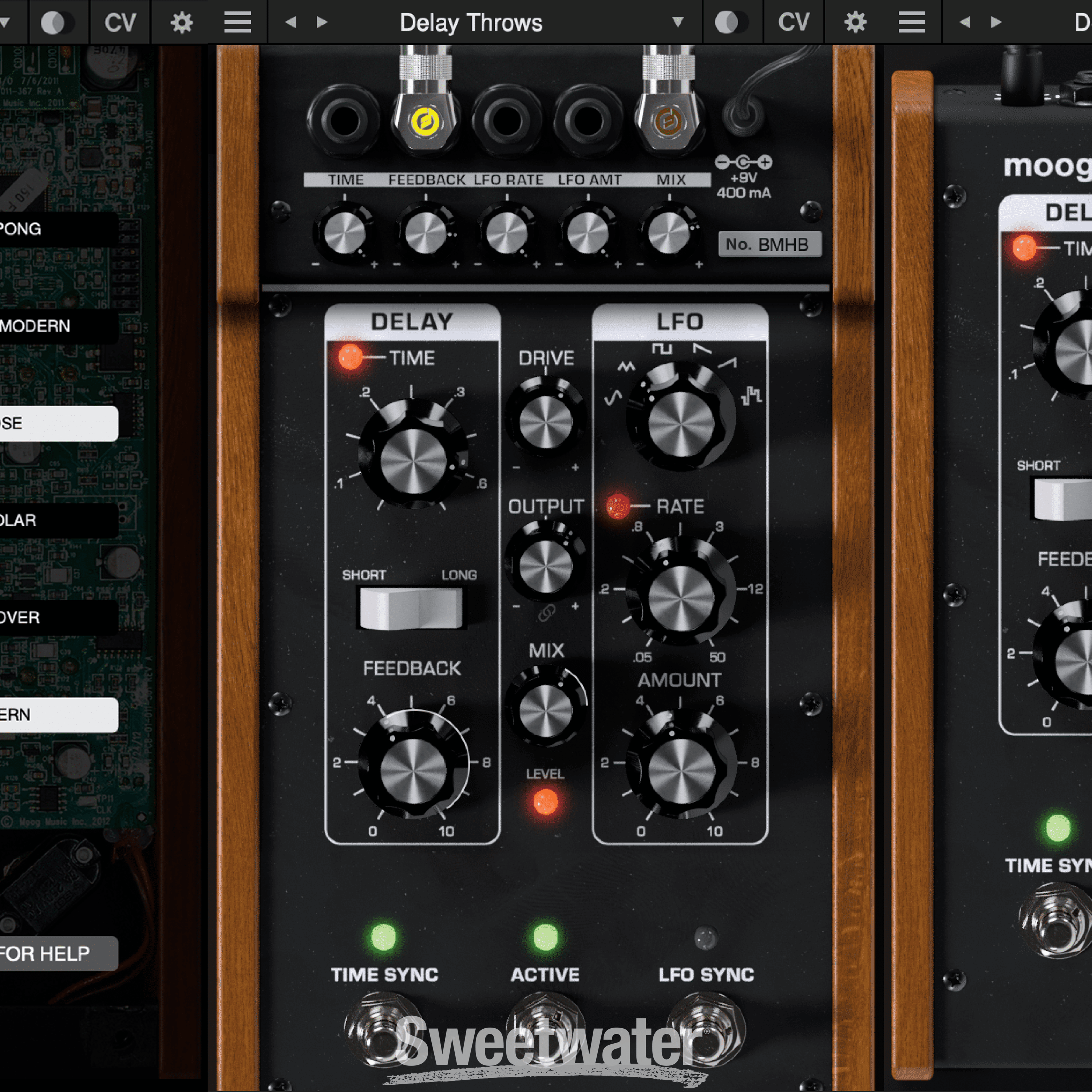This screenshot has height=1092, width=1092.
Task: Select previous preset in right plugin header
Action: (x=965, y=23)
